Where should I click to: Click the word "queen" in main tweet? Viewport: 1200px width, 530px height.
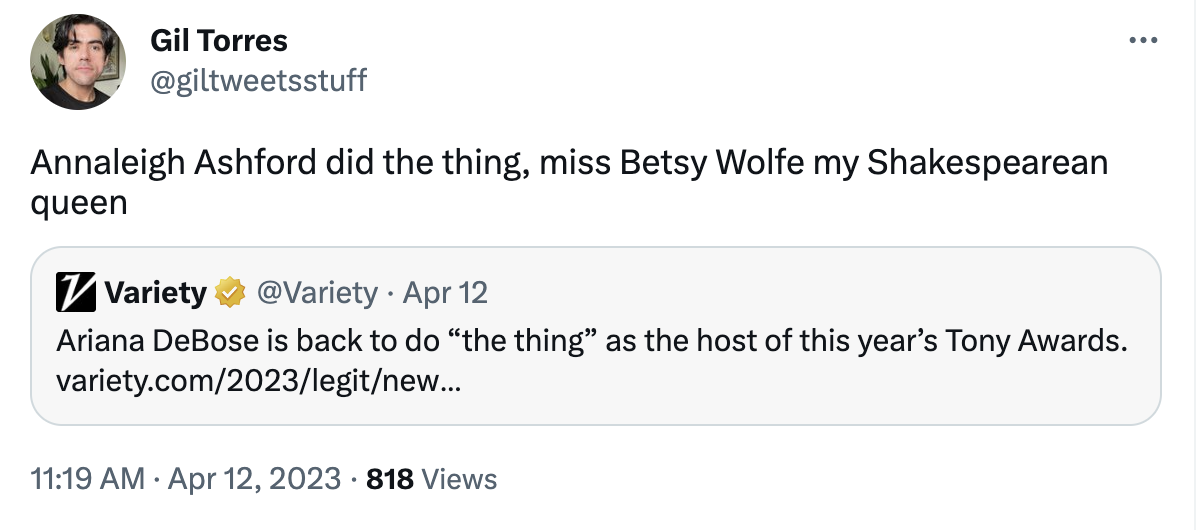pos(79,201)
